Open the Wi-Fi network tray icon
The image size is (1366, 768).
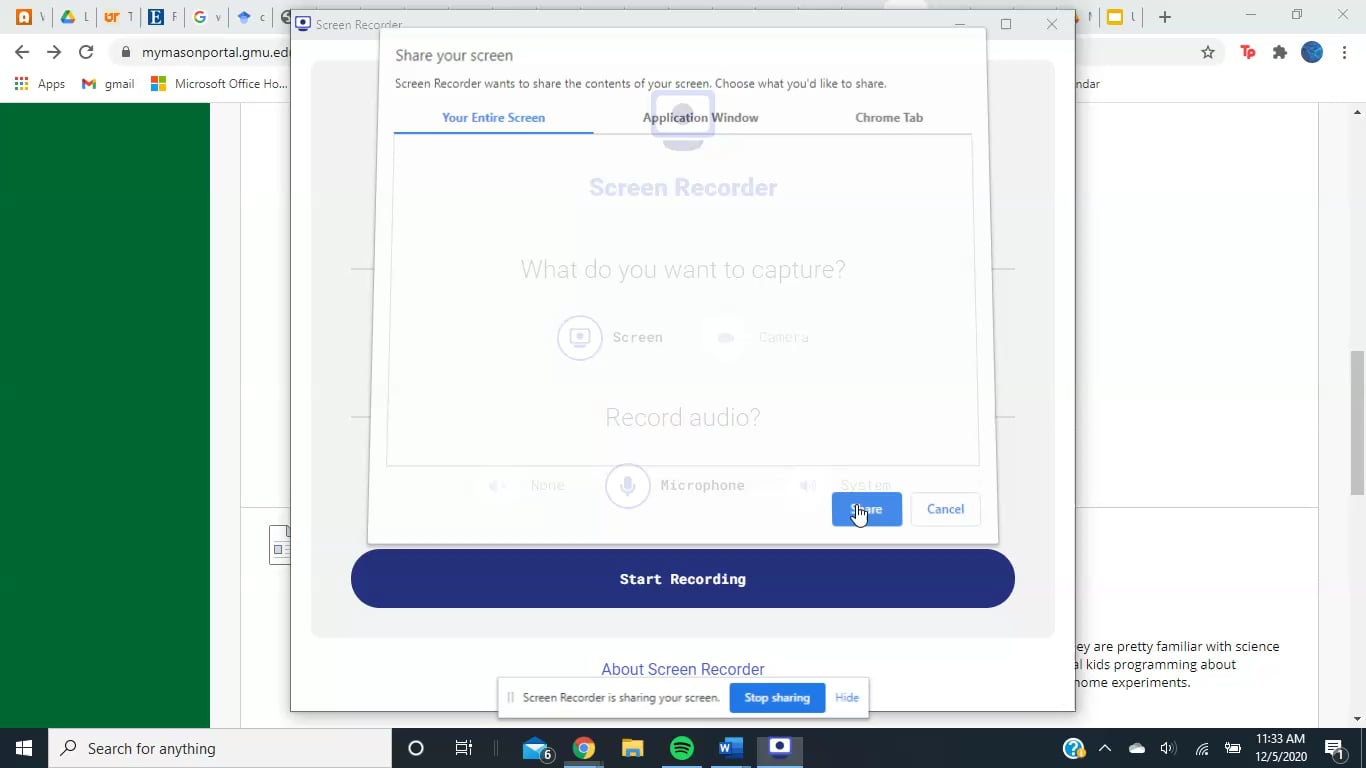[x=1202, y=748]
